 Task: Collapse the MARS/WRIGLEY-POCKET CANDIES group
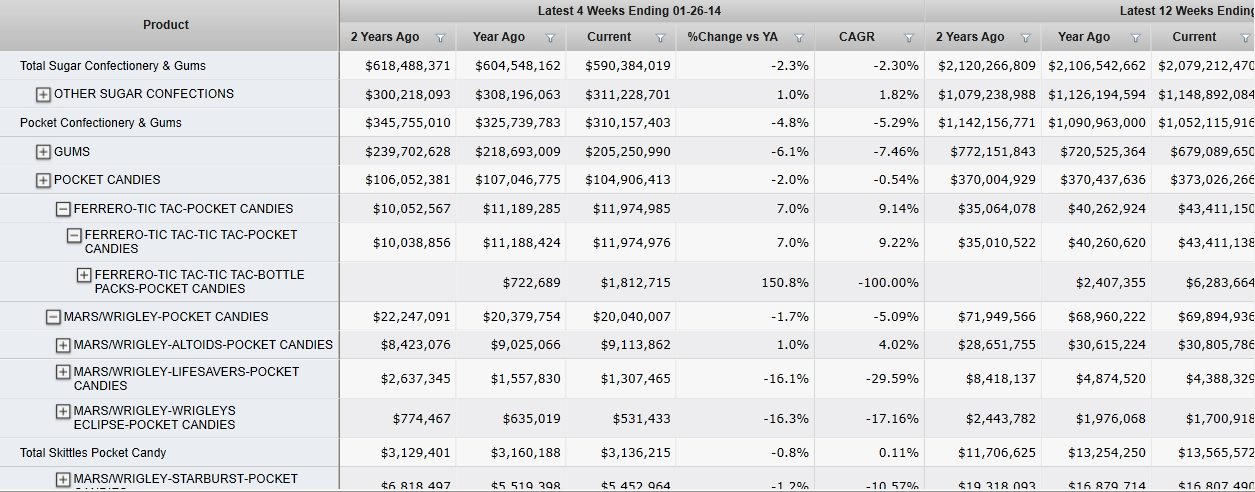tap(53, 317)
